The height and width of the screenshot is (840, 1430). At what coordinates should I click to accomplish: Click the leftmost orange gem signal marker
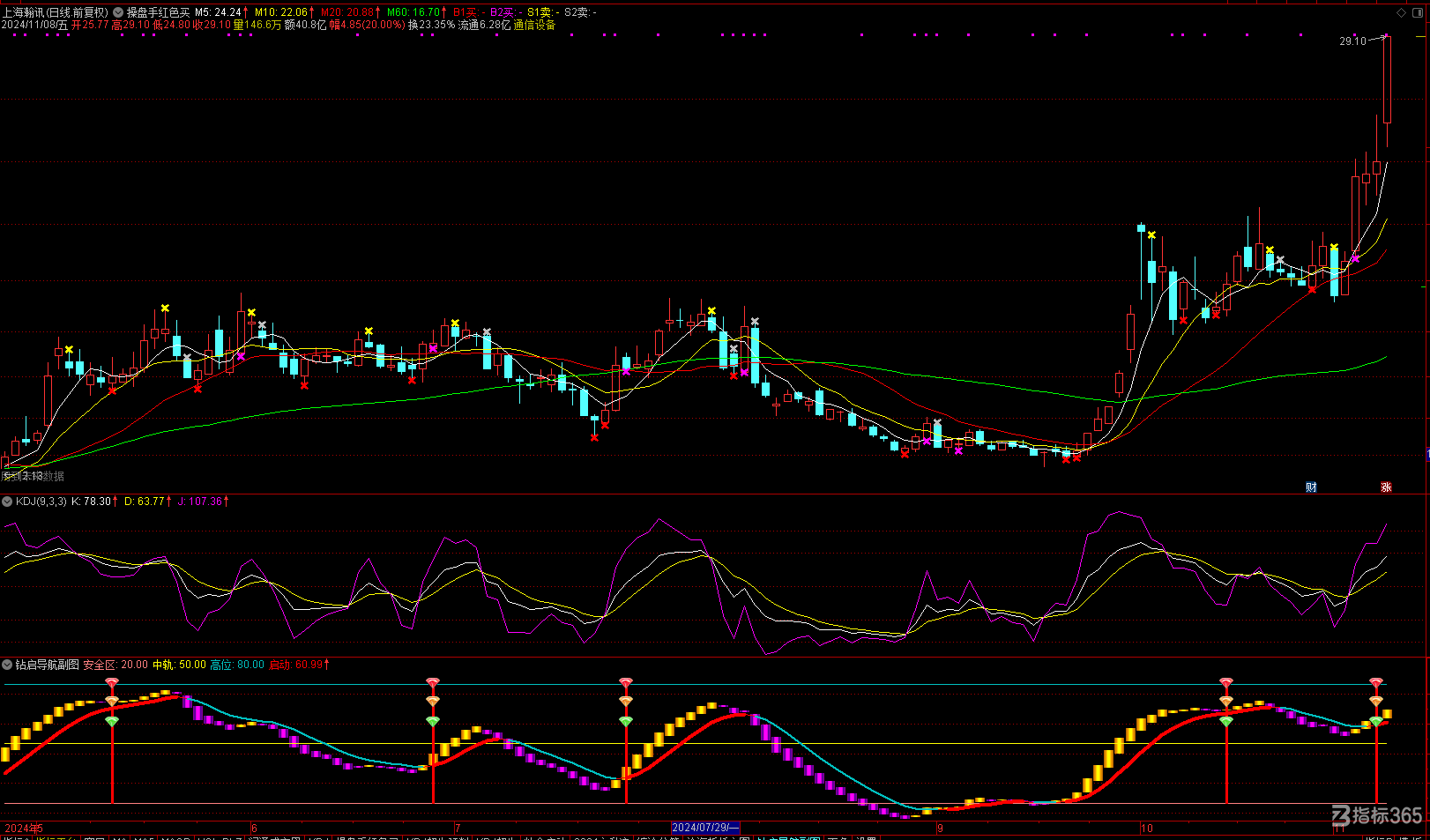[x=112, y=702]
